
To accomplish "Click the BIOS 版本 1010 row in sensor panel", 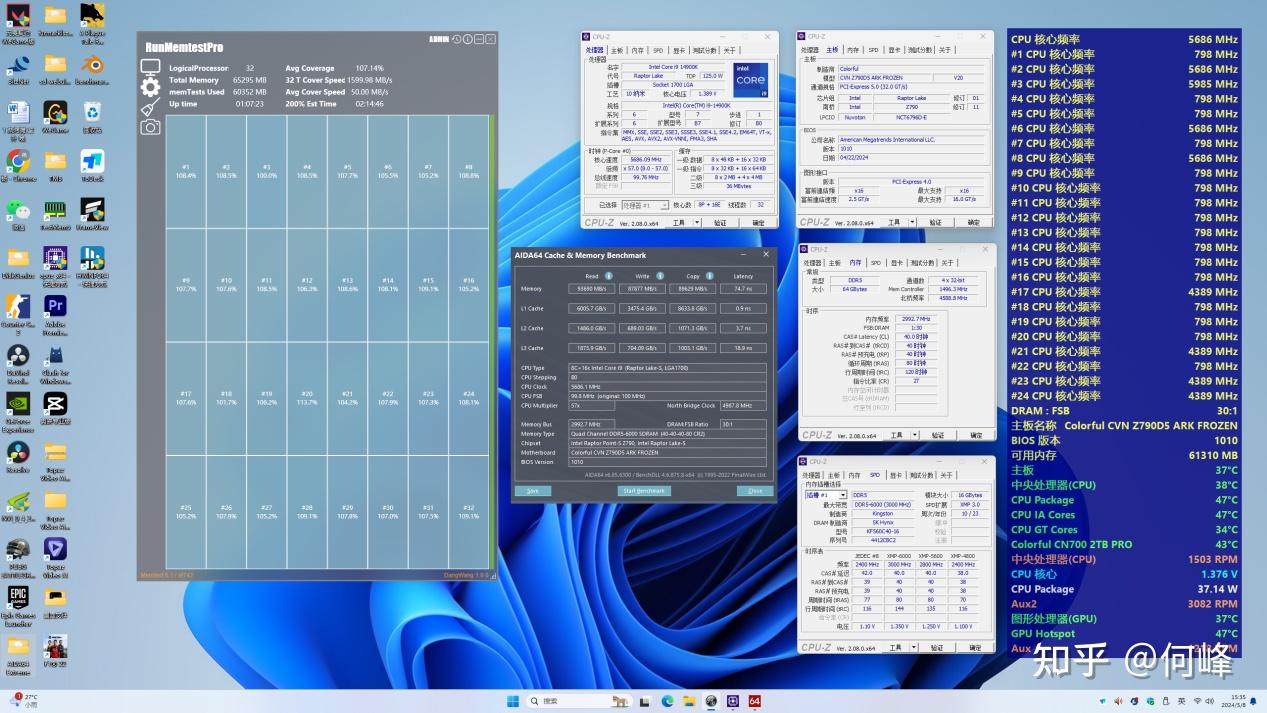I will click(1124, 440).
